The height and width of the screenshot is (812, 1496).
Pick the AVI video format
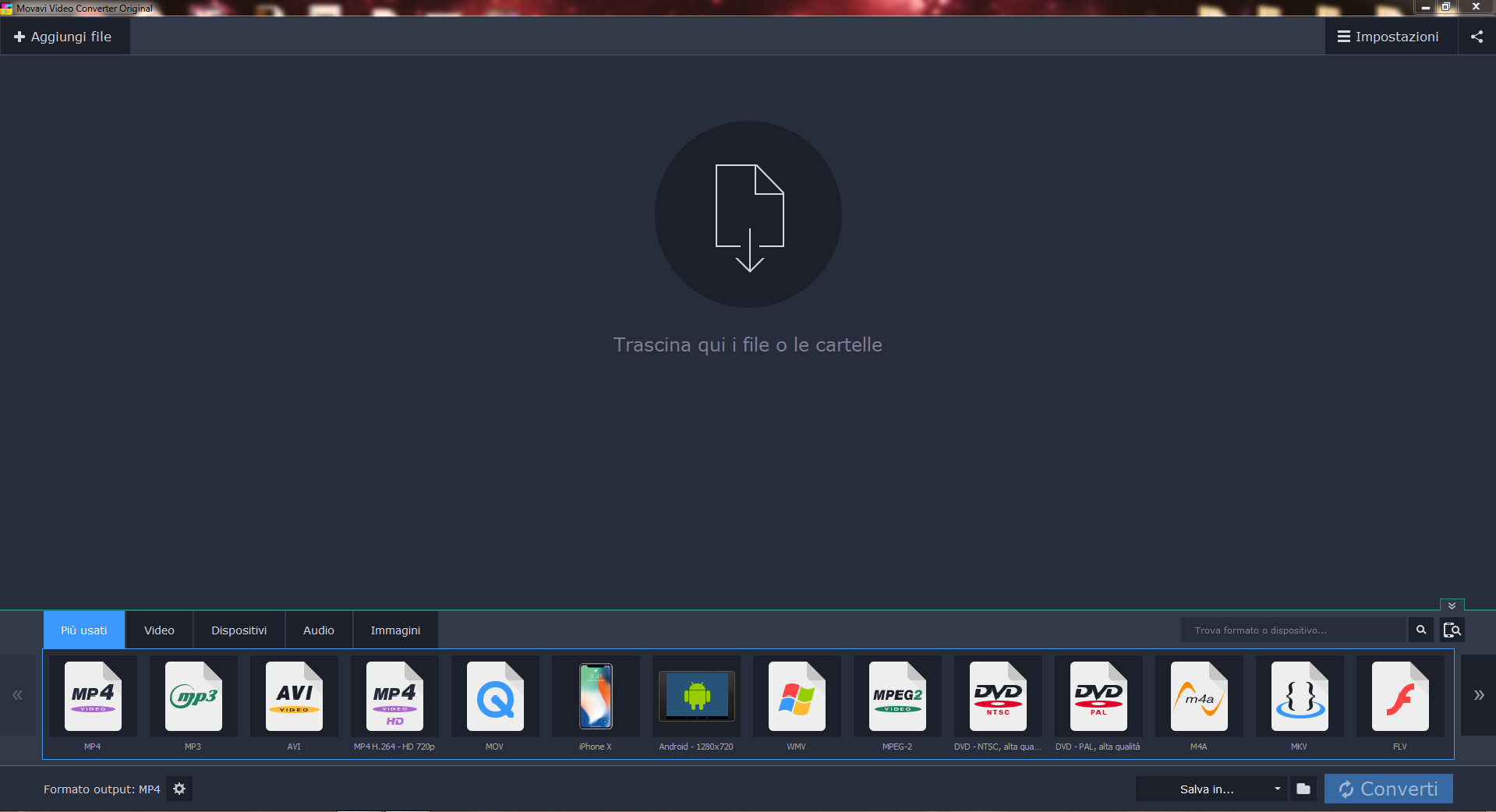pyautogui.click(x=293, y=697)
